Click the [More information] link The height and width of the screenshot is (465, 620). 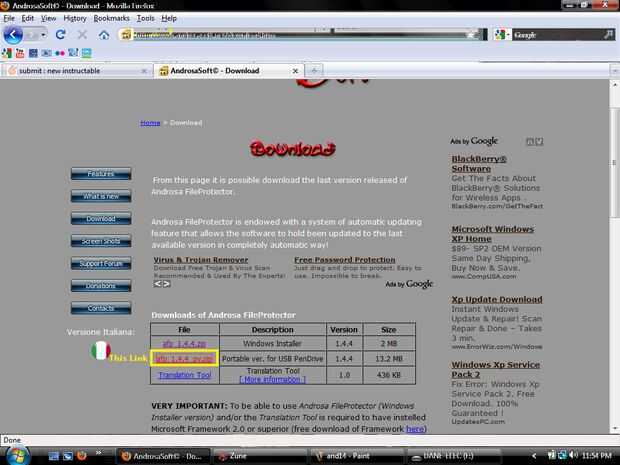click(x=272, y=379)
